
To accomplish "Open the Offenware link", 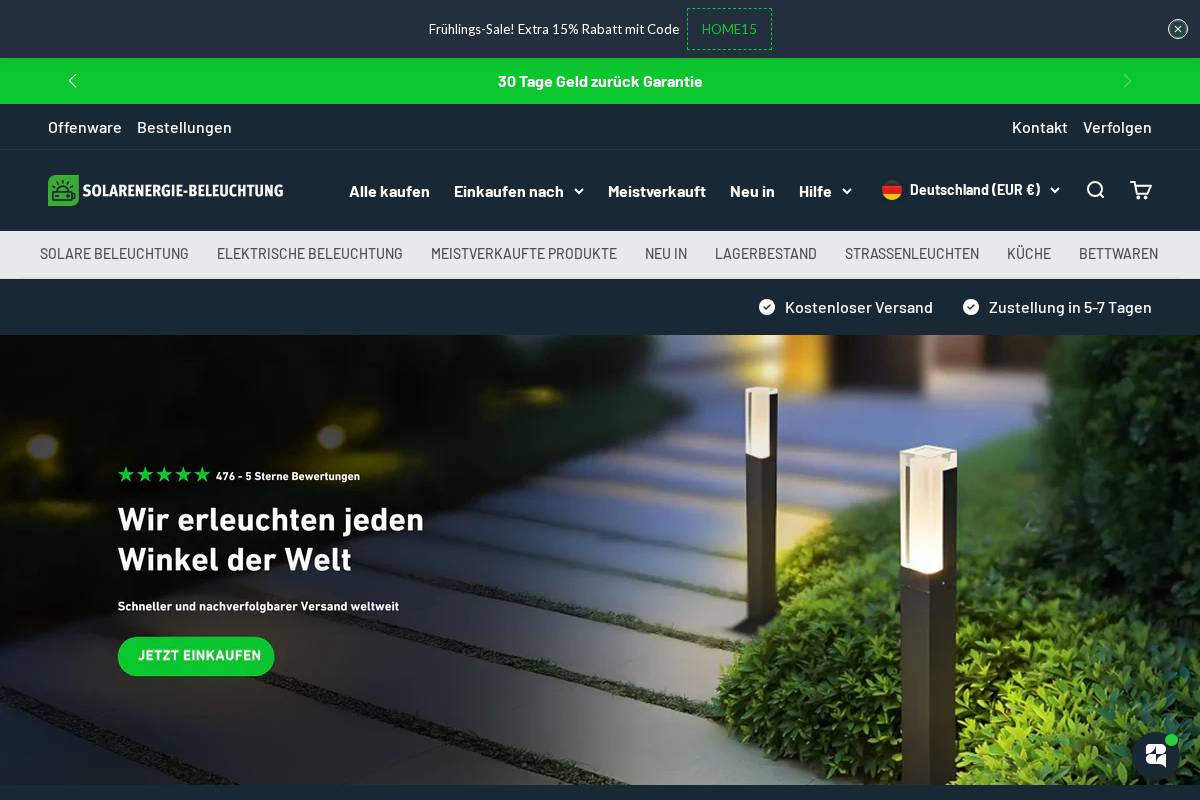I will (x=85, y=127).
